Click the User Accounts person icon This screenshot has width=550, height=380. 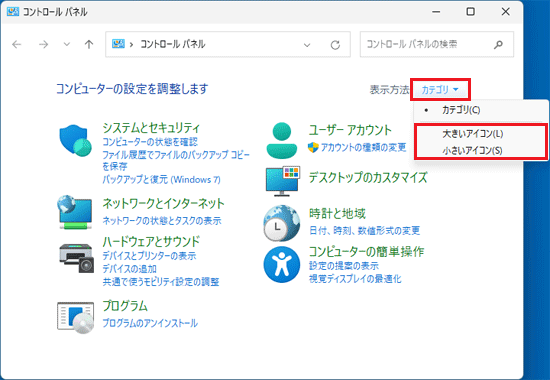[282, 140]
